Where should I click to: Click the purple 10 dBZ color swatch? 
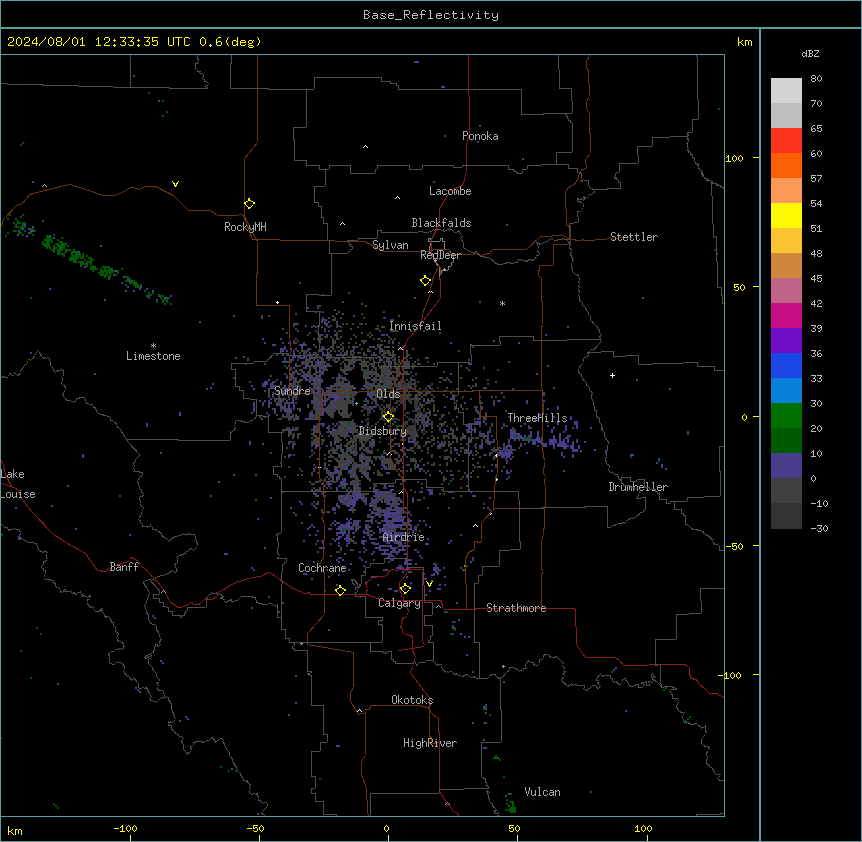786,466
